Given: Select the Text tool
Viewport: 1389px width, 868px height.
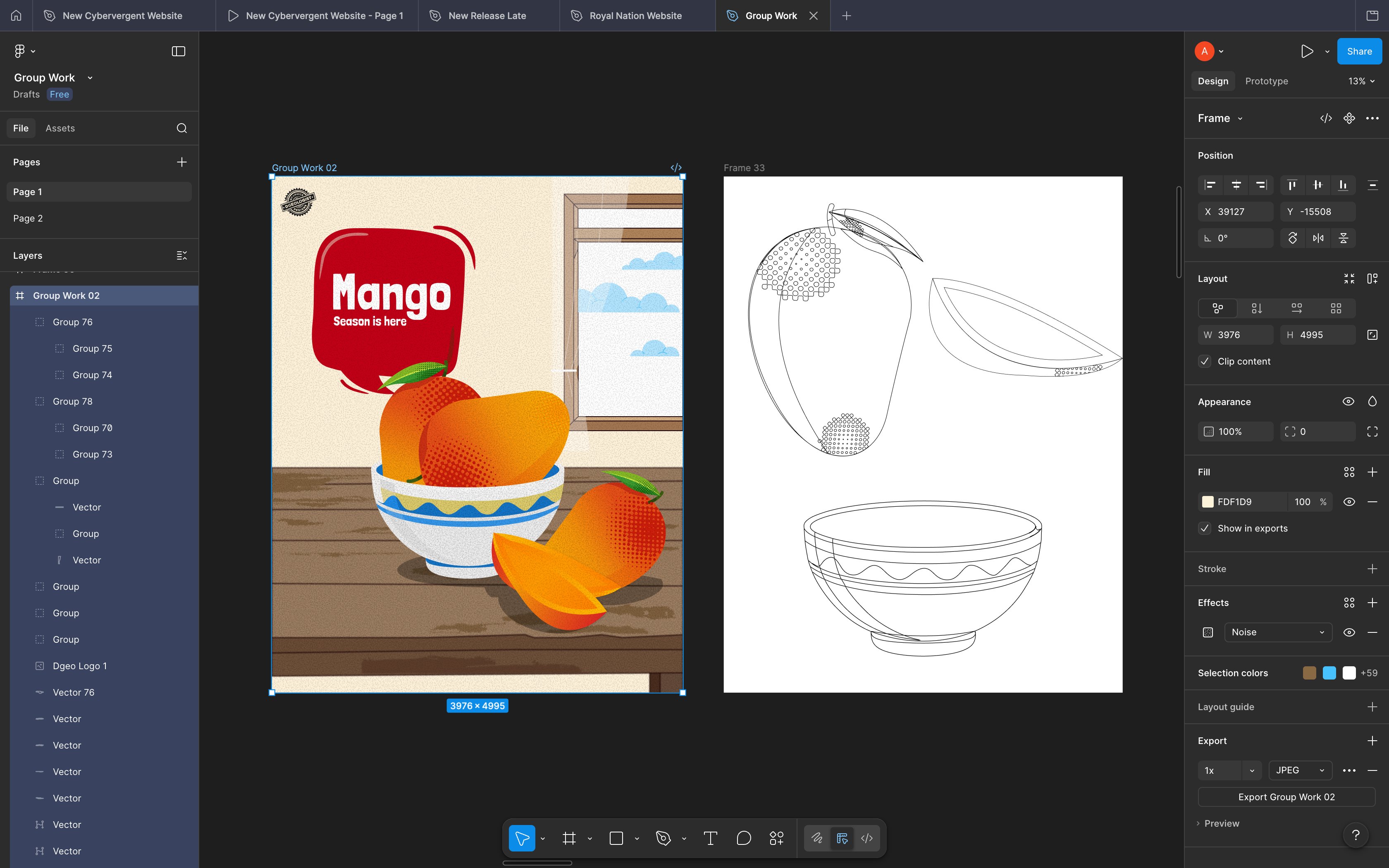Looking at the screenshot, I should (x=710, y=838).
